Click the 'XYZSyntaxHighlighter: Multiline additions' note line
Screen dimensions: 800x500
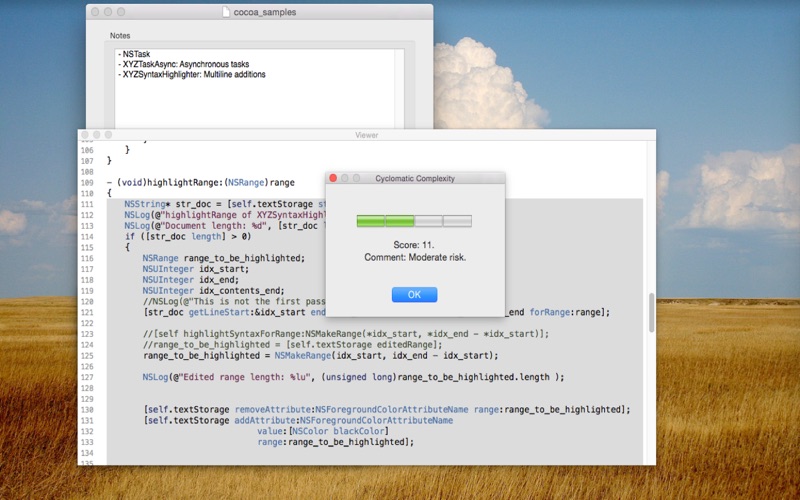(x=192, y=74)
